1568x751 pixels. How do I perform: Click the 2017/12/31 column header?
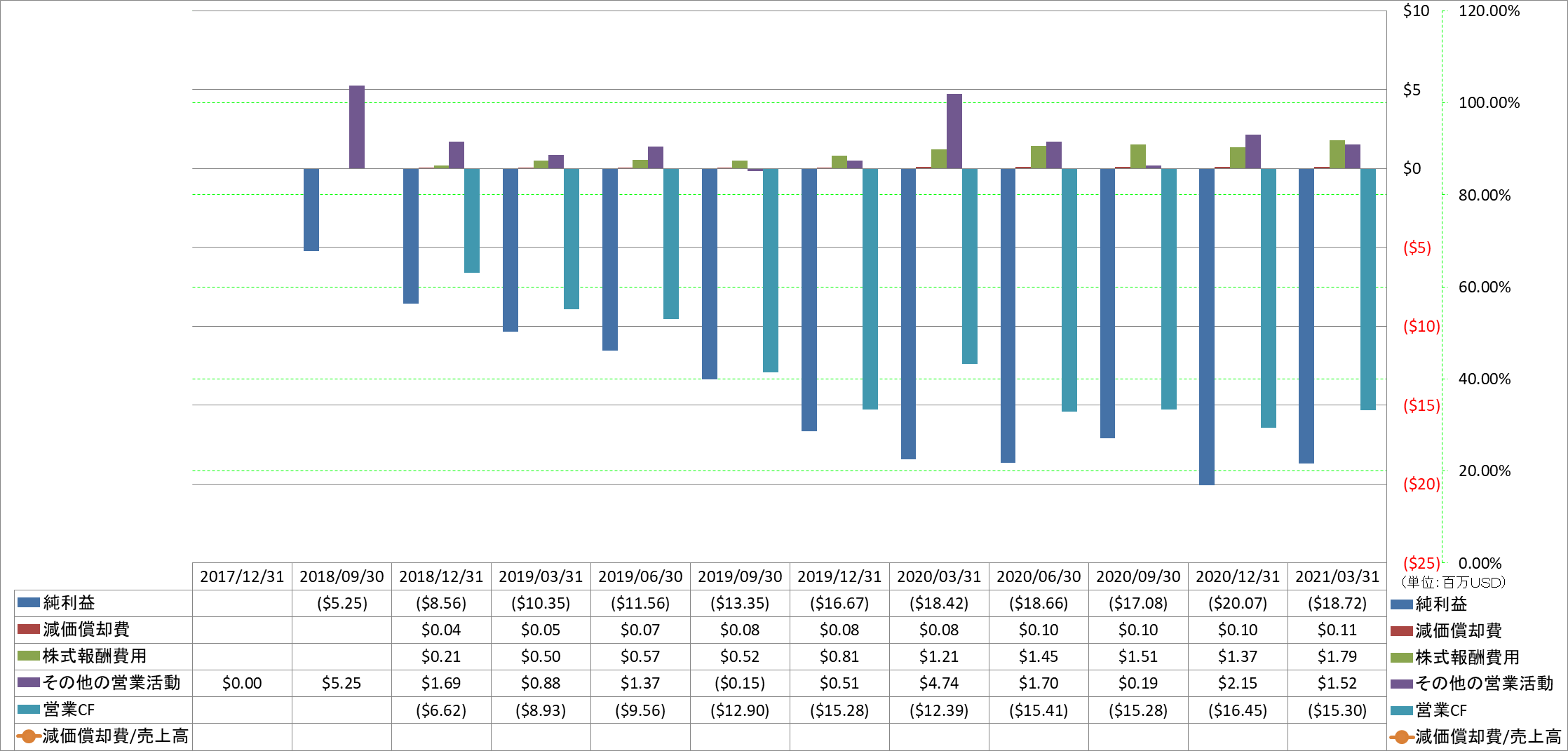coord(242,576)
